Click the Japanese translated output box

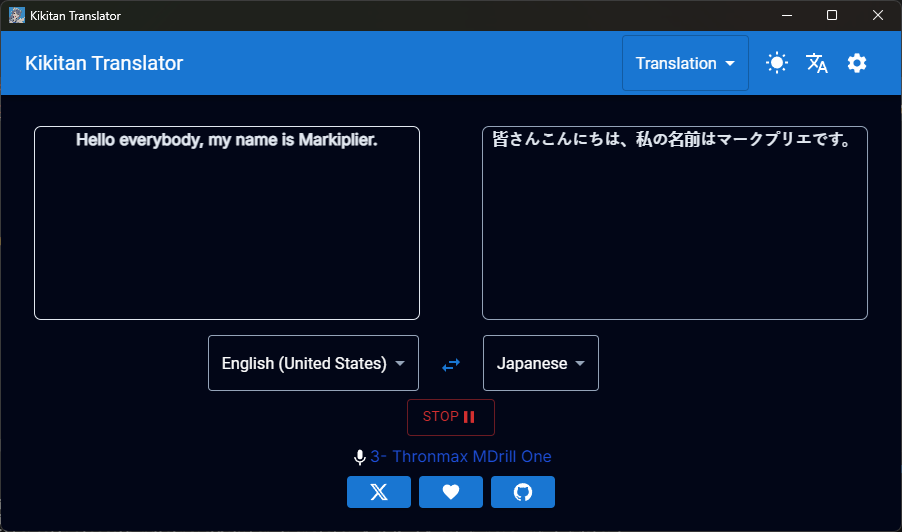pos(675,223)
